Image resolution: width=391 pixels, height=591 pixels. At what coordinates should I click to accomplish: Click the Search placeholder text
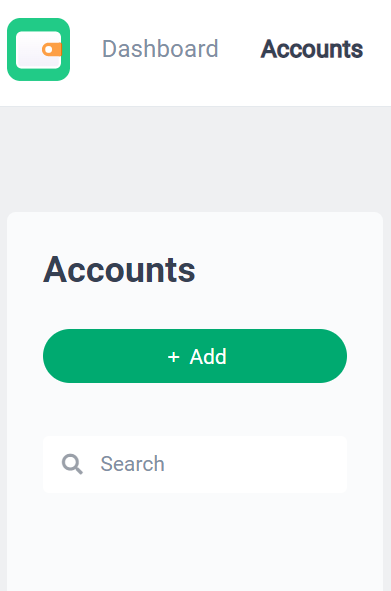click(132, 464)
